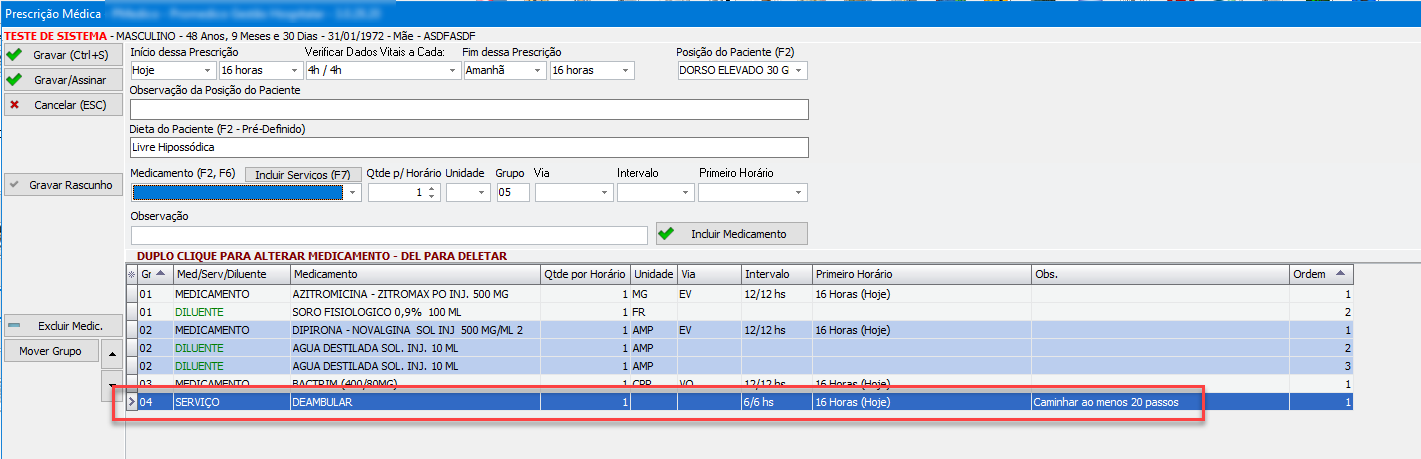This screenshot has width=1421, height=459.
Task: Open the Via dropdown in medication entry
Action: click(x=603, y=193)
